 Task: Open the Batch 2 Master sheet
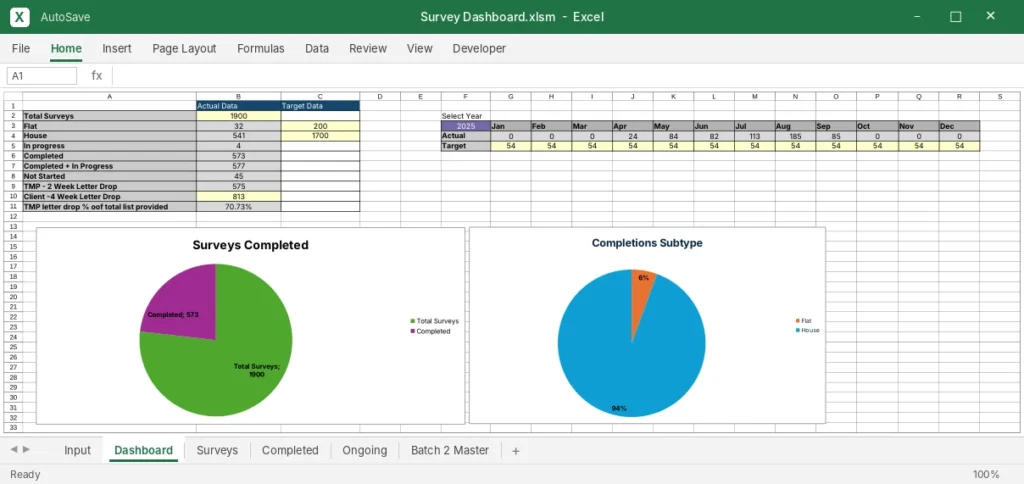click(x=450, y=450)
